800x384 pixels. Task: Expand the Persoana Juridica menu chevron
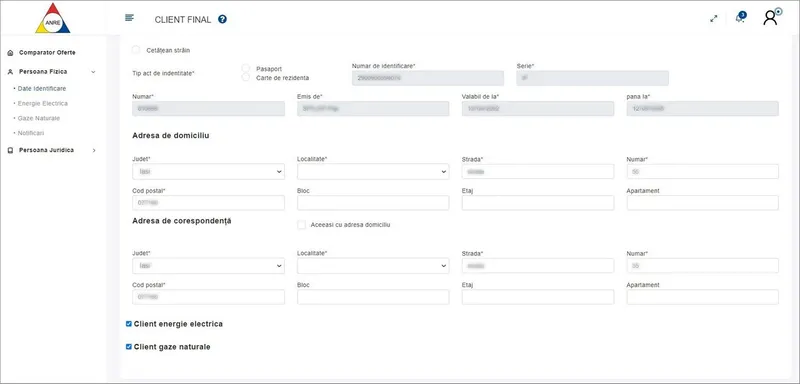tap(93, 150)
